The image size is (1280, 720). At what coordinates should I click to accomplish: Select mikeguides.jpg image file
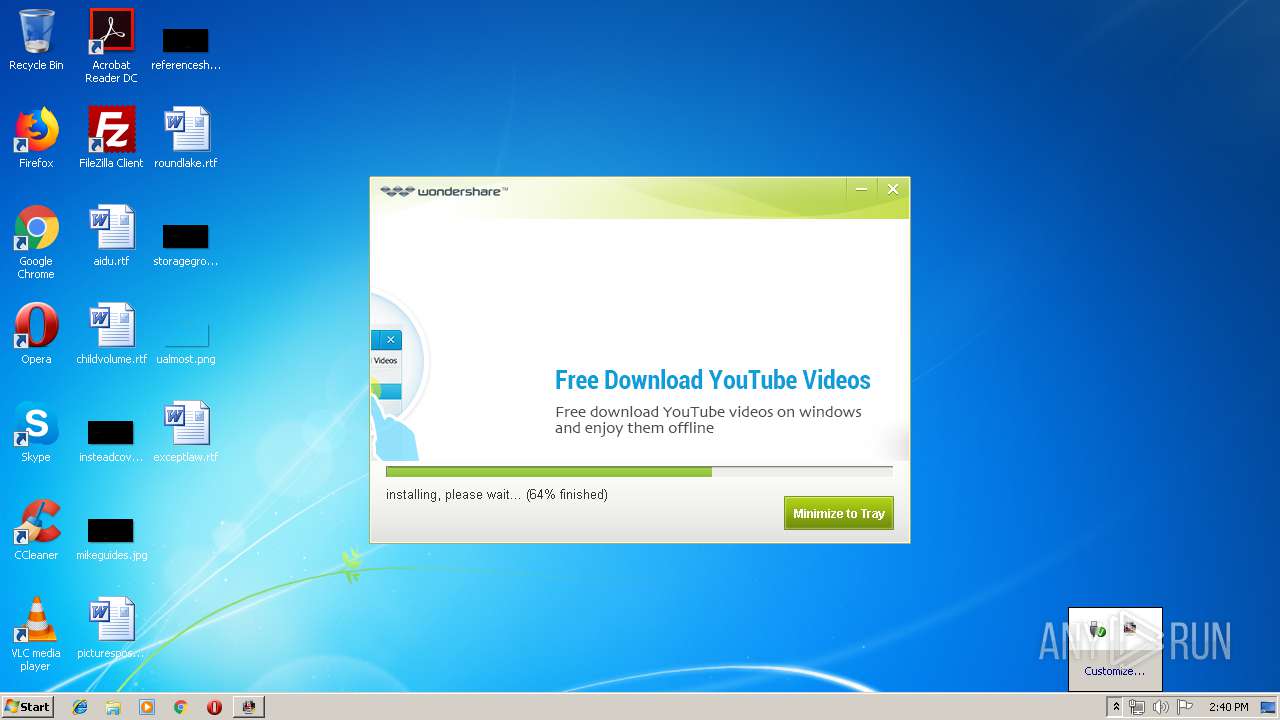(x=111, y=538)
